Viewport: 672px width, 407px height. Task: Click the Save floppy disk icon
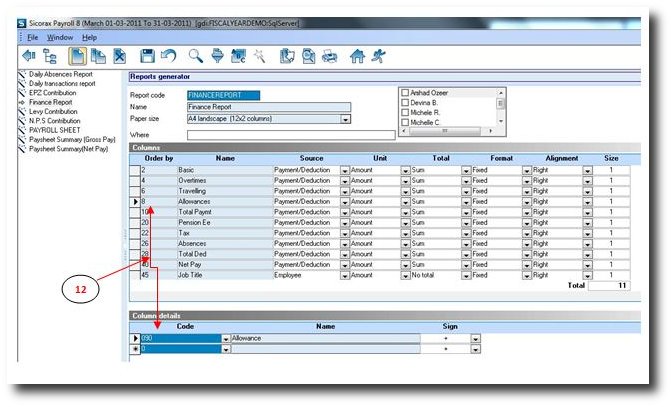[147, 56]
